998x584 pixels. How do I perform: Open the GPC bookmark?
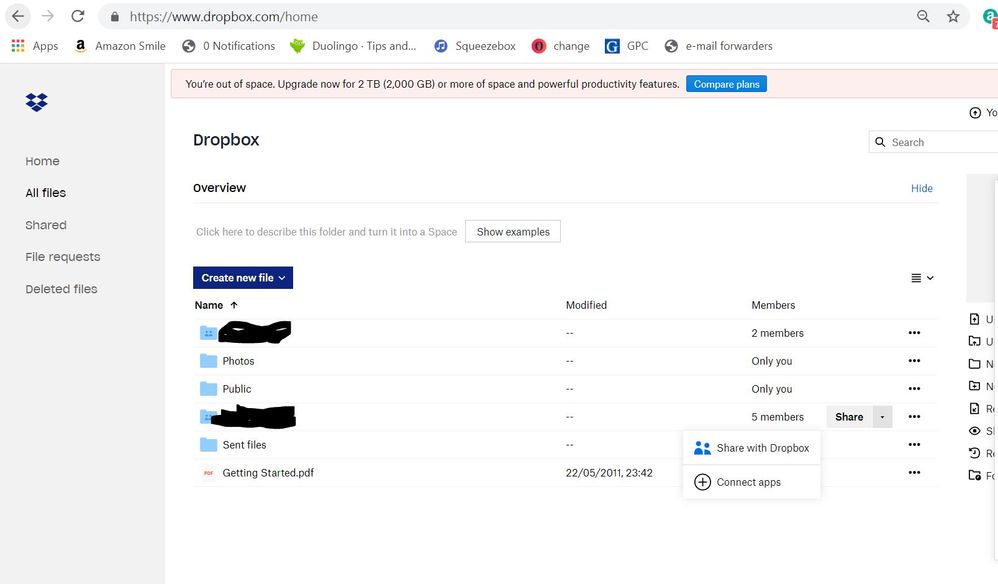pos(626,46)
